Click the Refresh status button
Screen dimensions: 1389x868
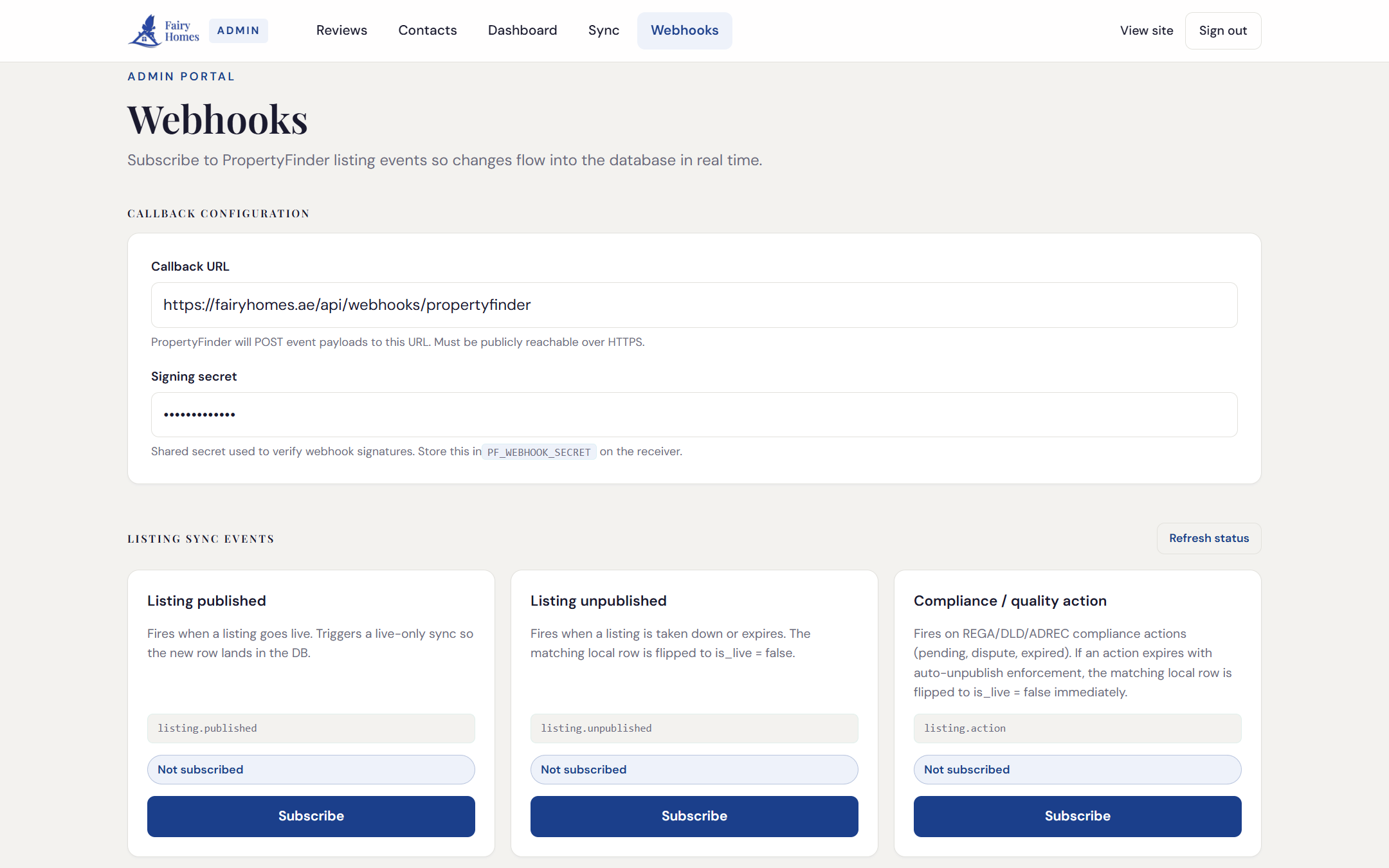[1209, 538]
